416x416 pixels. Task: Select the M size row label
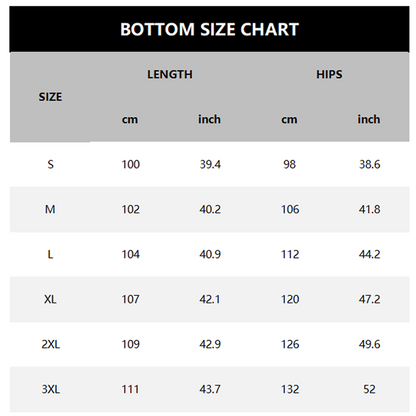pyautogui.click(x=50, y=209)
